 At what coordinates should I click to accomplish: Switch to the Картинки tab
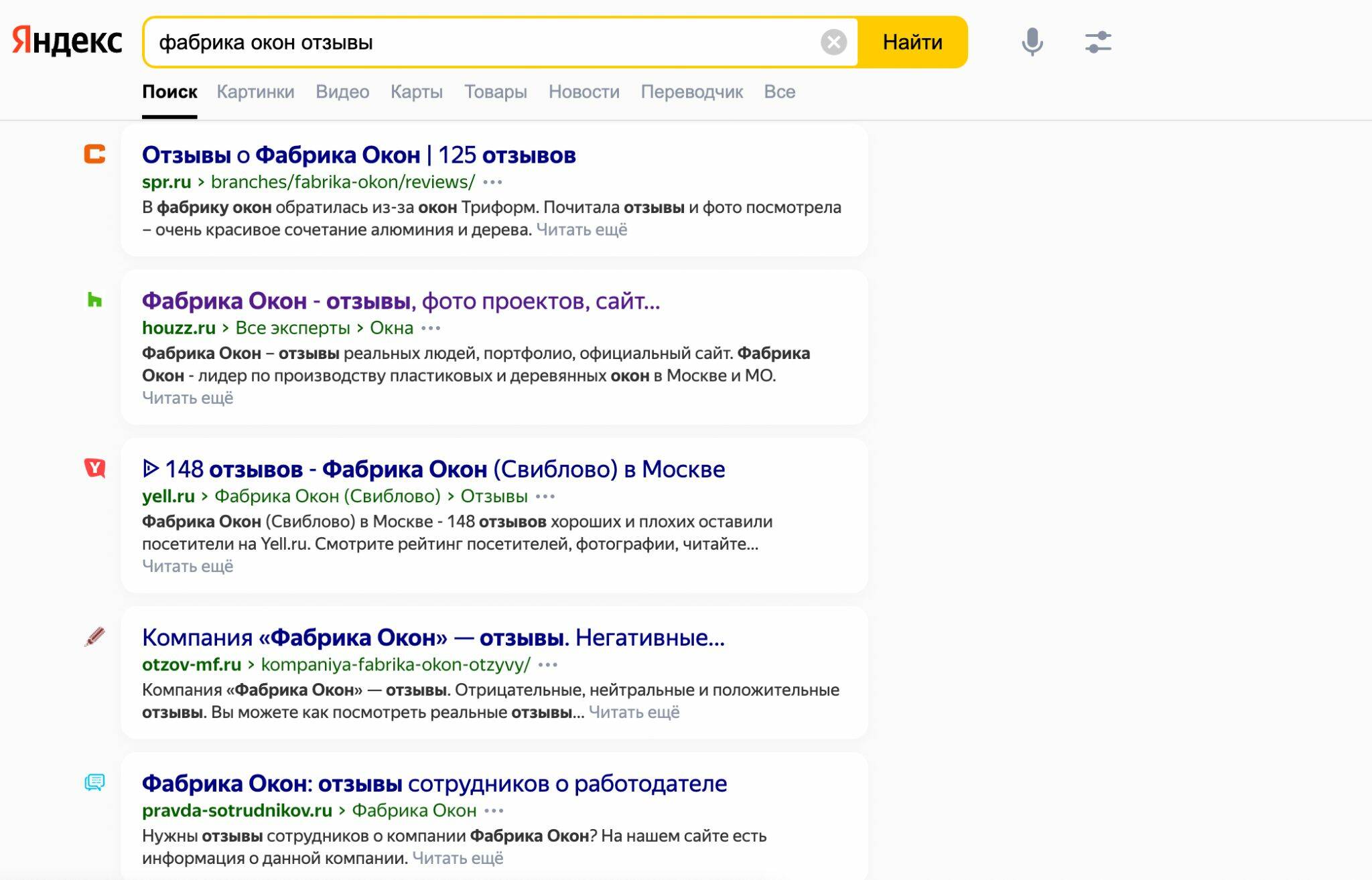255,92
